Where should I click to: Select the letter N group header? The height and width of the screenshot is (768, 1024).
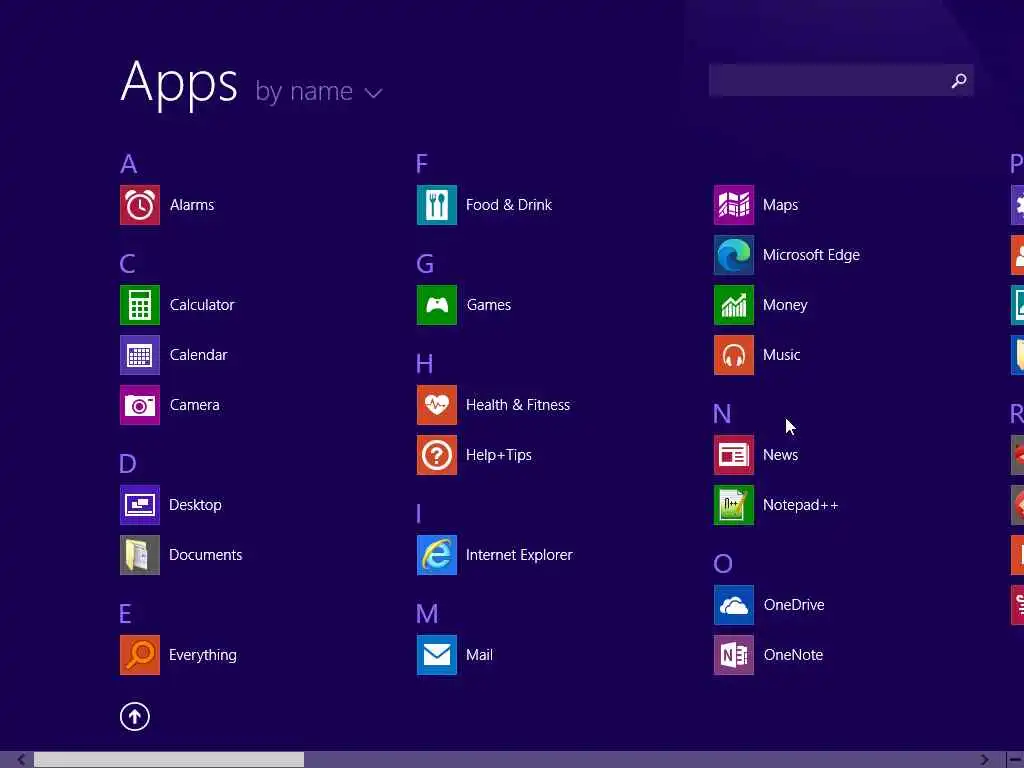pyautogui.click(x=722, y=414)
